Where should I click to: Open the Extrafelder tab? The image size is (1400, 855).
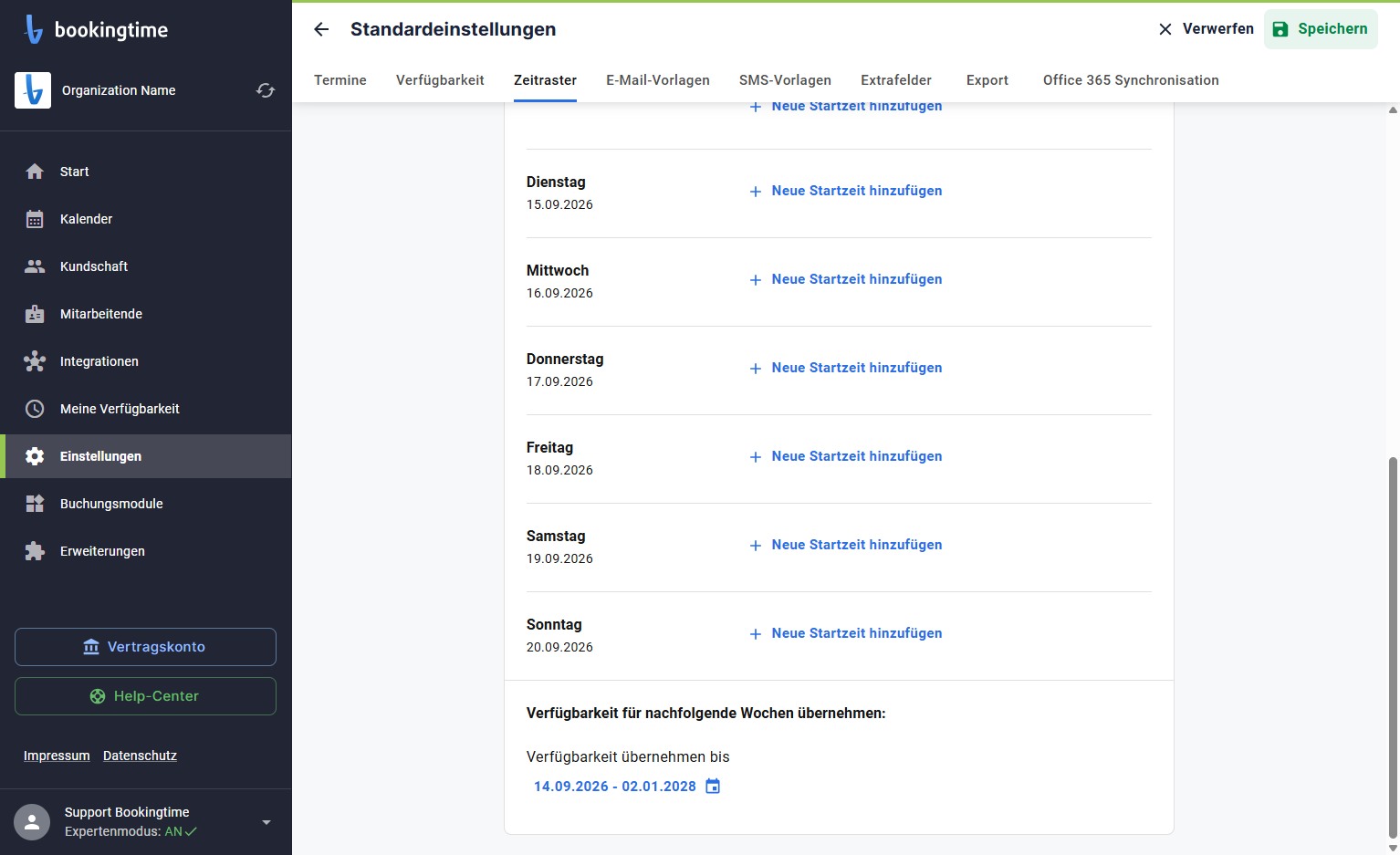(x=896, y=80)
